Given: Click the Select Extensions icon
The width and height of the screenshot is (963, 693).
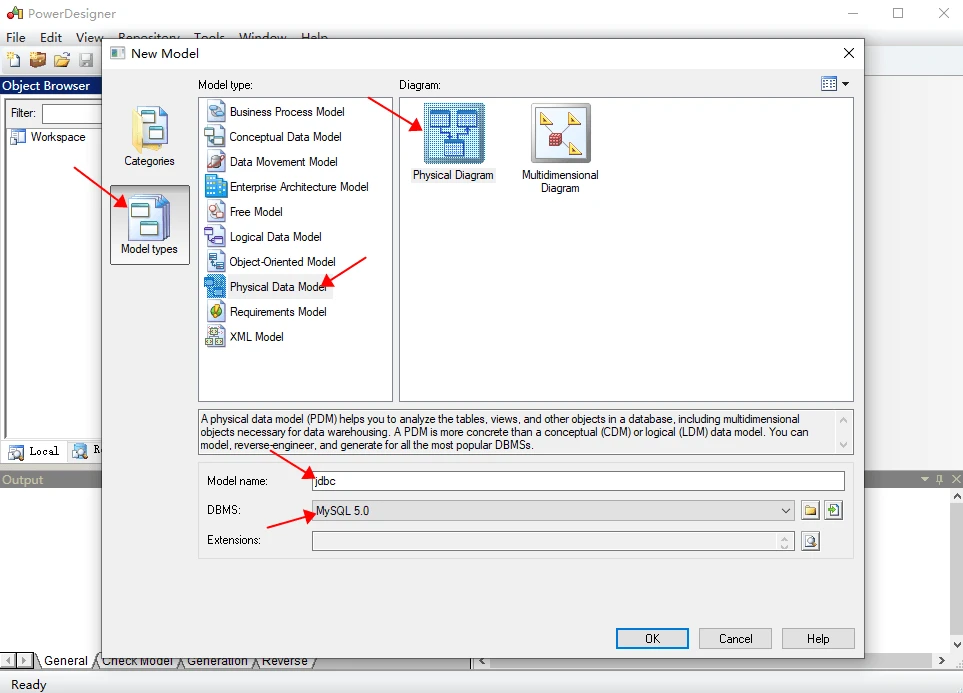Looking at the screenshot, I should point(811,541).
